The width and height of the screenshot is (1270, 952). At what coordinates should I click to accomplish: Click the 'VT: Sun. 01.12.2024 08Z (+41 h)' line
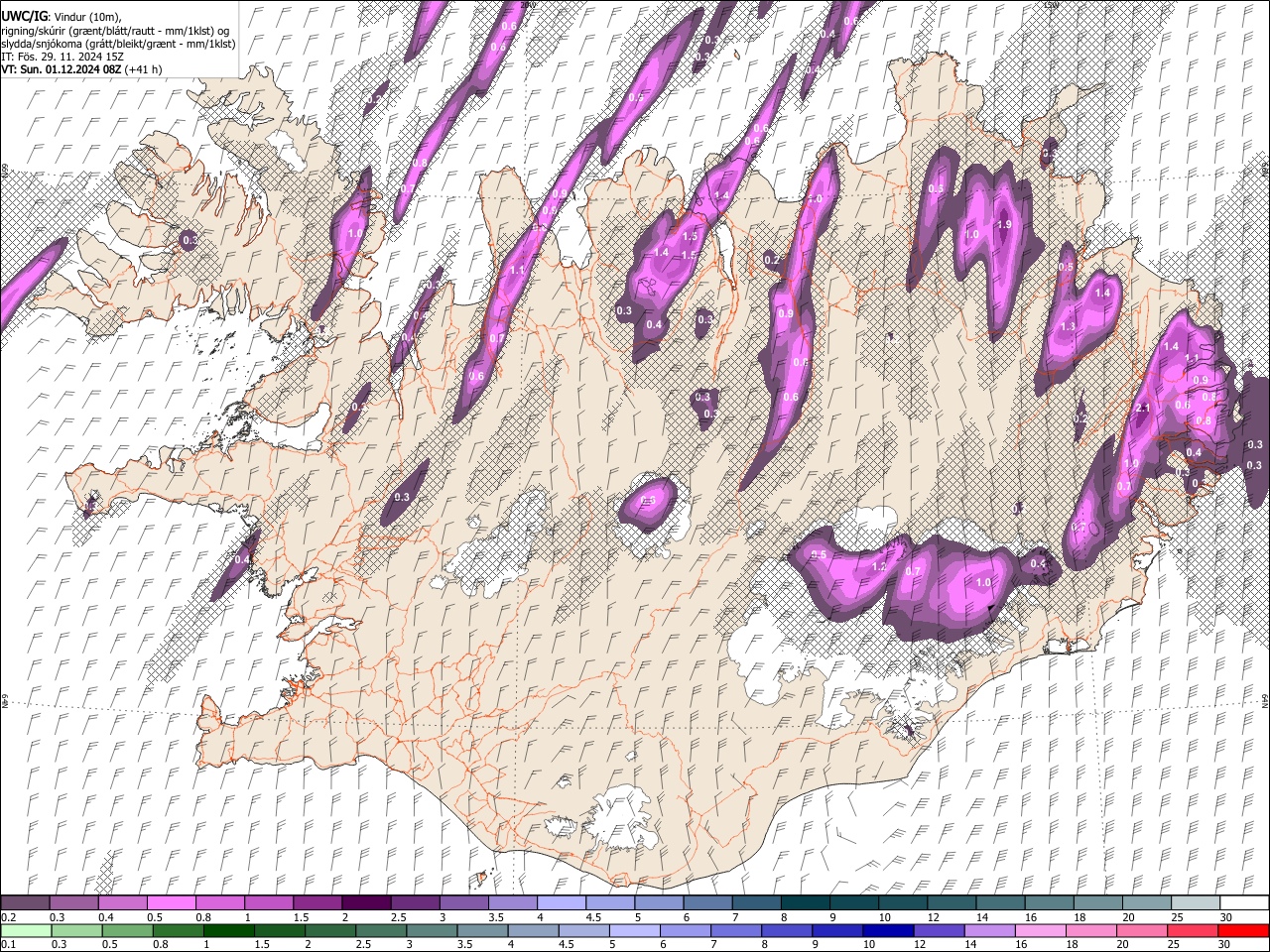coord(81,69)
